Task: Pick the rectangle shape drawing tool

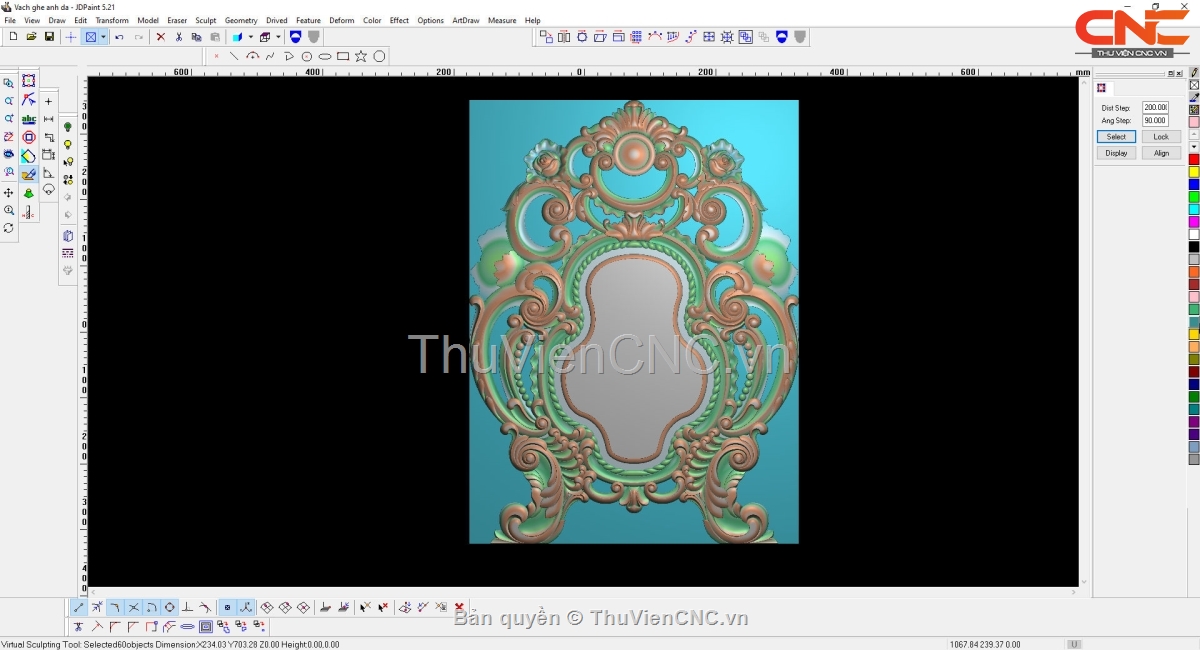Action: pyautogui.click(x=343, y=56)
